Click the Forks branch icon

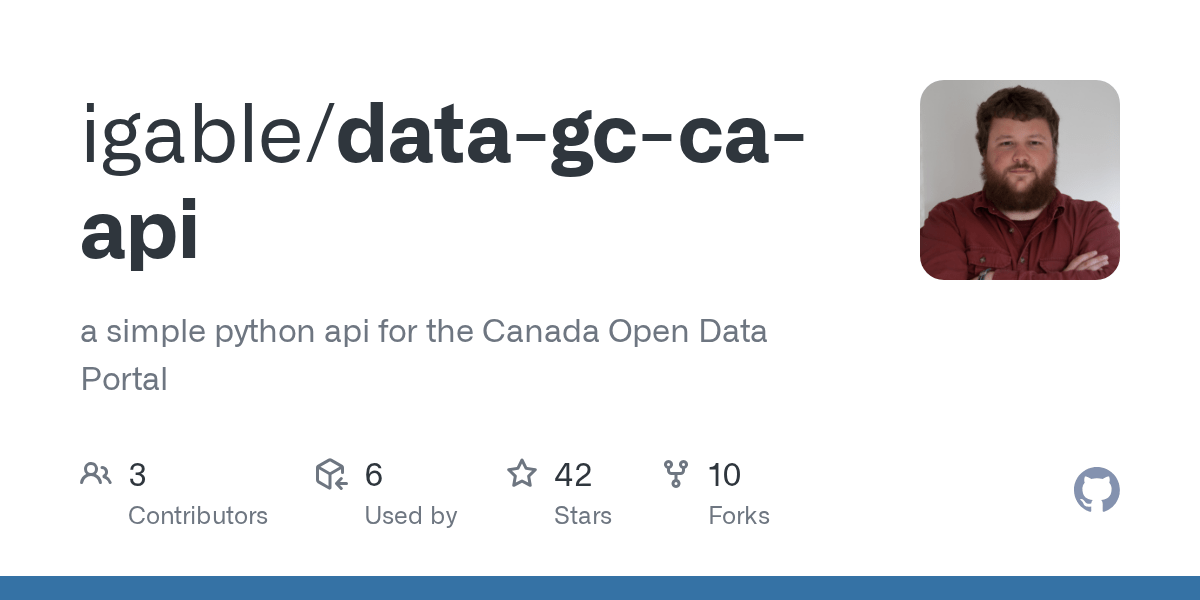tap(676, 474)
